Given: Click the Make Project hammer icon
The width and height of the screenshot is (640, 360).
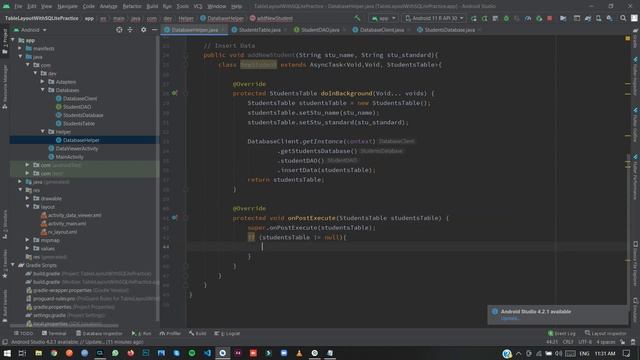Looking at the screenshot, I should click(358, 18).
